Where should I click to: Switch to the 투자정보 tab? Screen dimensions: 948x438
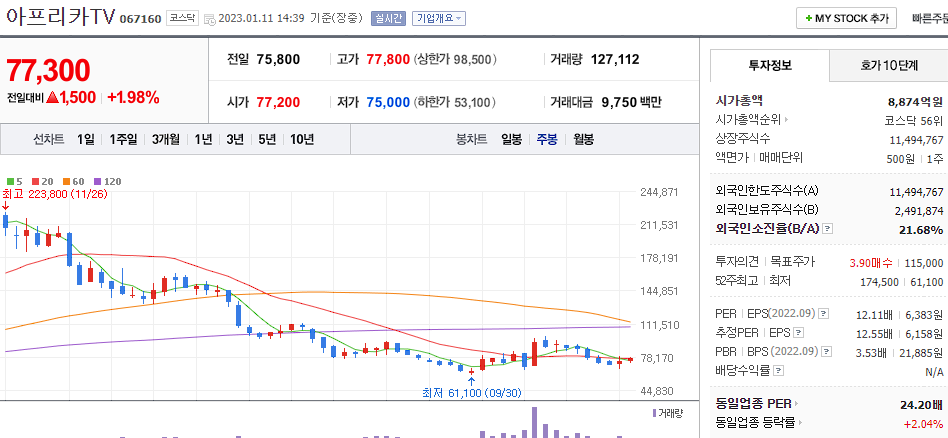pyautogui.click(x=770, y=65)
